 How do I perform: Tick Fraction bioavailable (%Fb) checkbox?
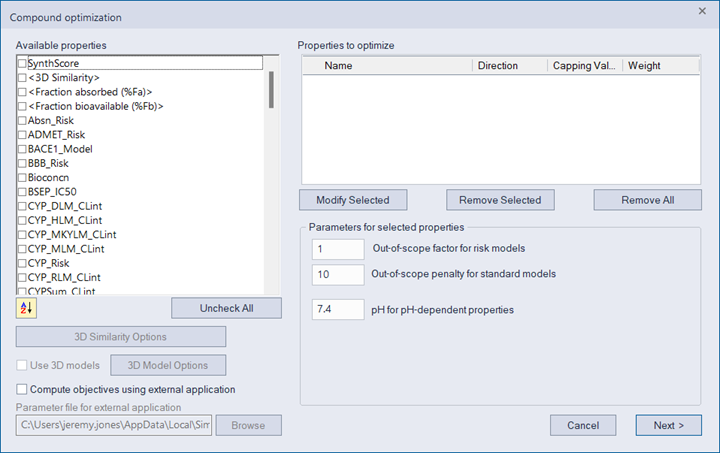[x=22, y=106]
